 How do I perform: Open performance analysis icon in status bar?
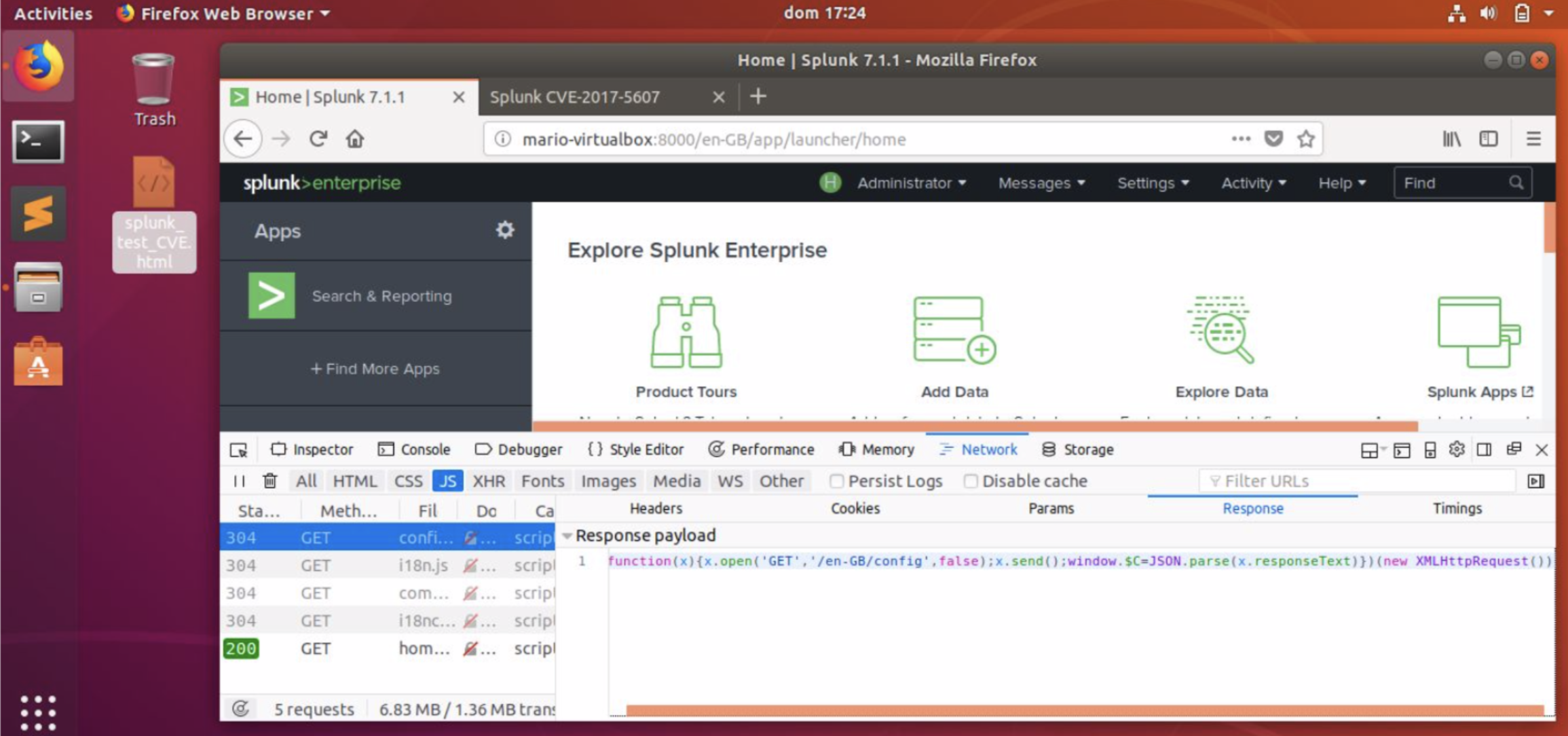tap(240, 709)
